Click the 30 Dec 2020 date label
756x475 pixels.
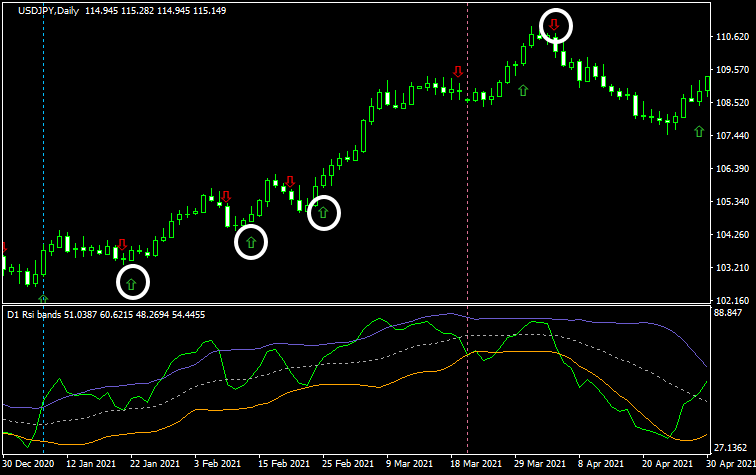click(x=28, y=463)
